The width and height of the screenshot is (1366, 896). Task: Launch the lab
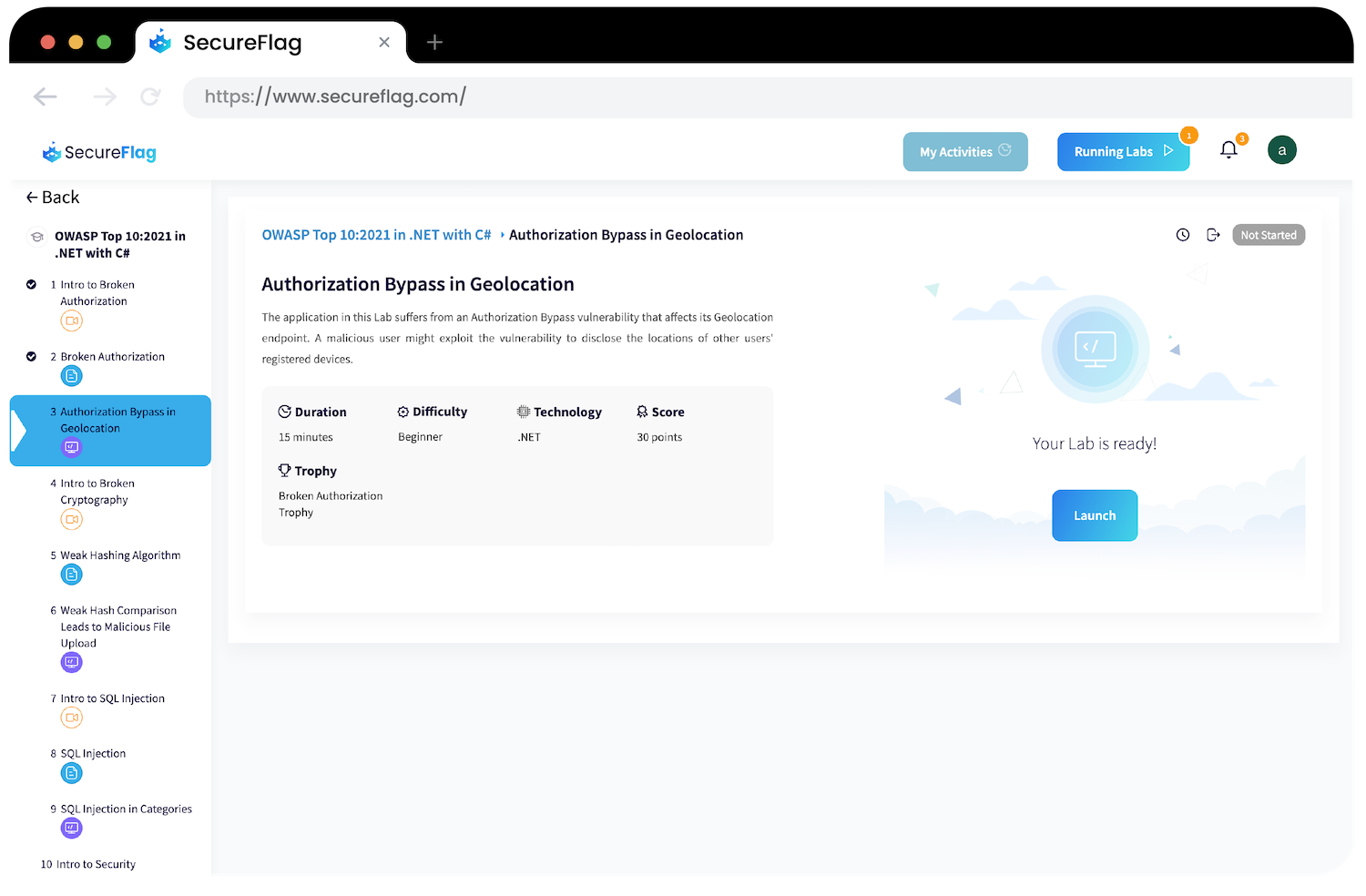tap(1095, 515)
